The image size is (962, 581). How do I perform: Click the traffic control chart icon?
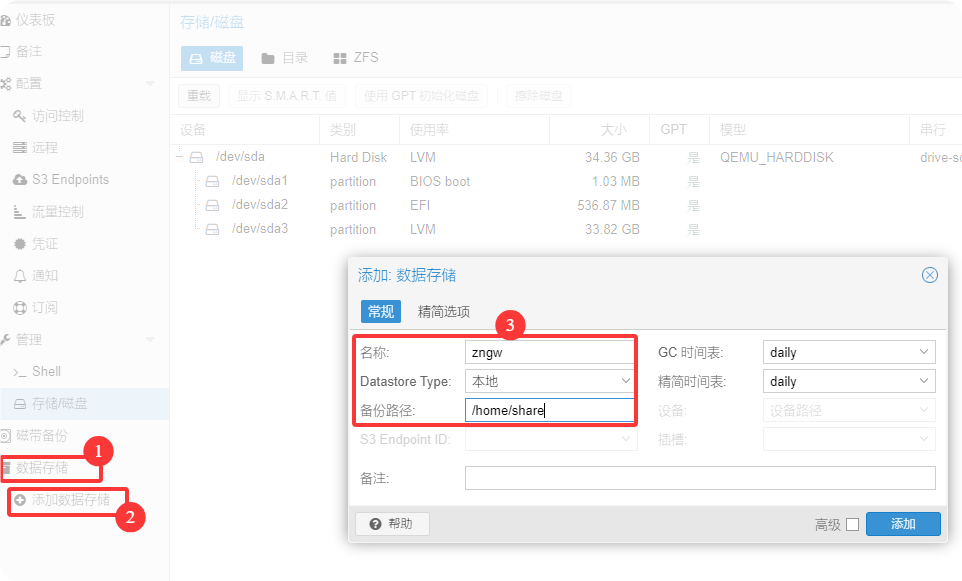[20, 212]
